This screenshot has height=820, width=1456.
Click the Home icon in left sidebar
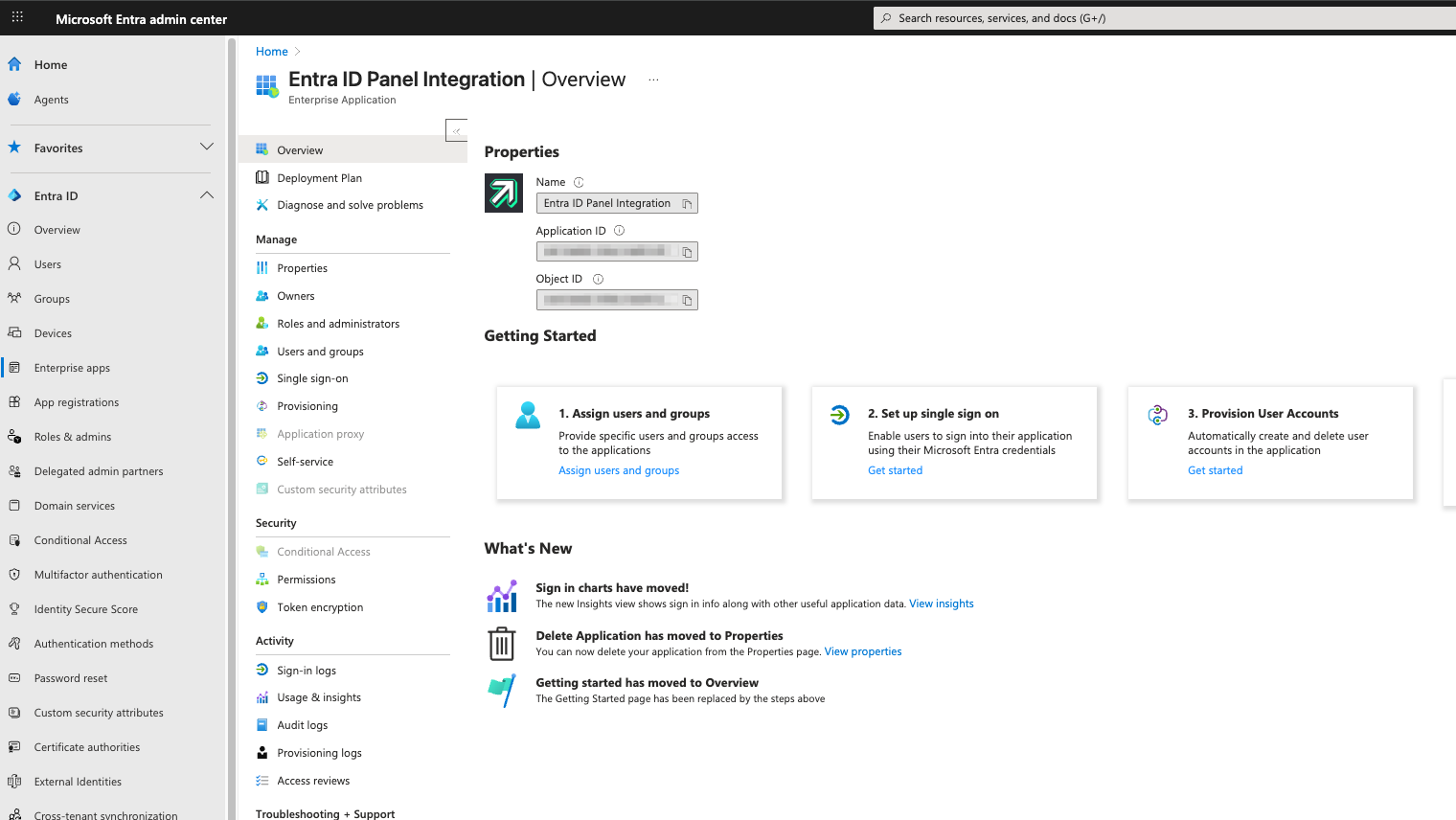point(14,65)
